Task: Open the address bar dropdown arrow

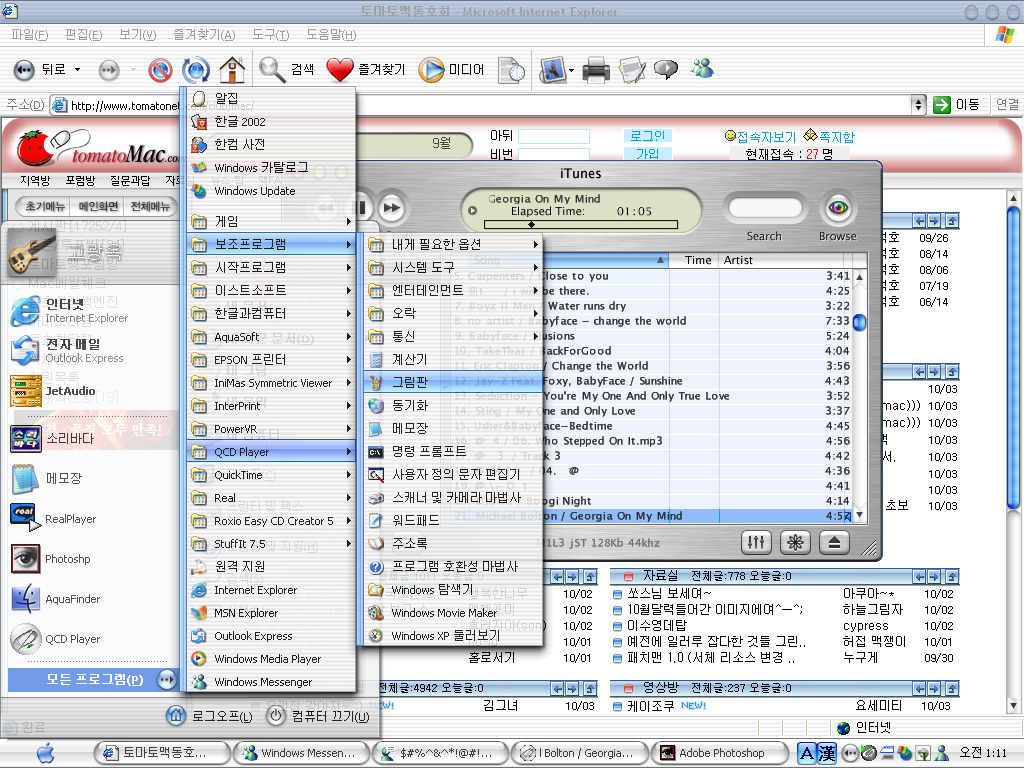Action: tap(919, 105)
